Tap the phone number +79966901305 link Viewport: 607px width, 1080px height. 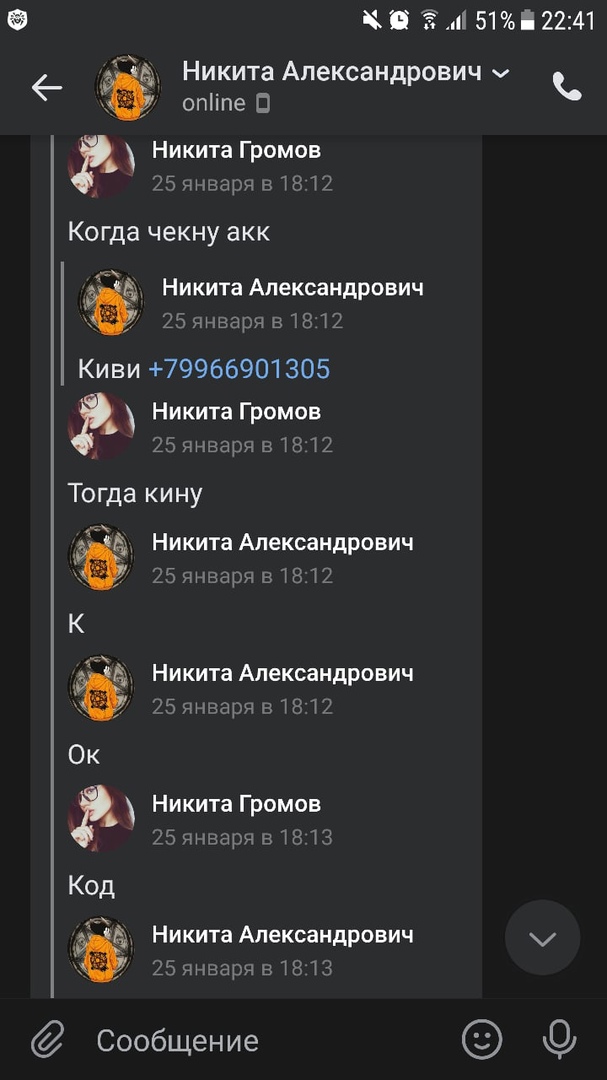tap(239, 369)
